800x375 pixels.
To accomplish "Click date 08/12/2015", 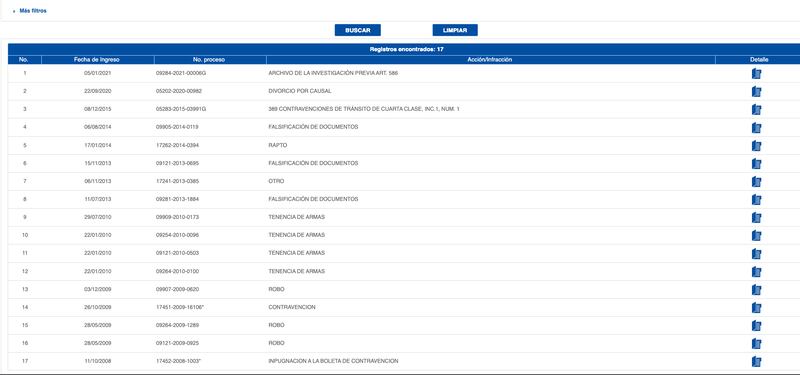I will point(97,109).
